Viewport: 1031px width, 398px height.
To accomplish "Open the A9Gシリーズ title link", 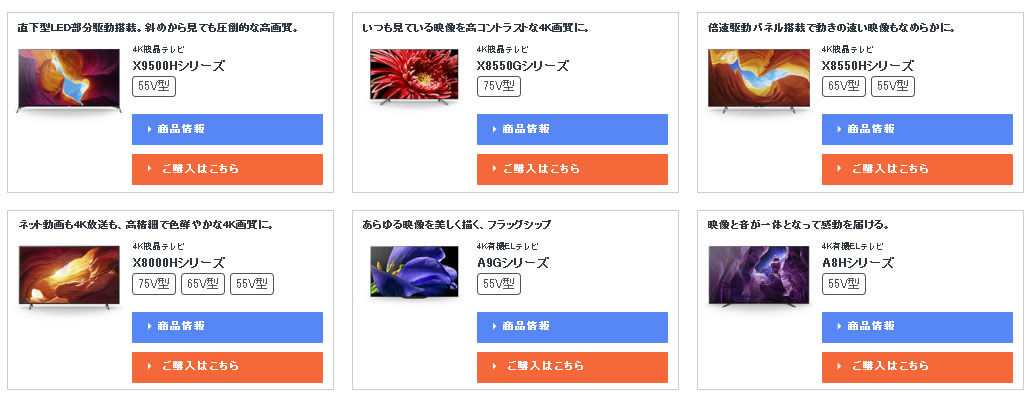I will [x=512, y=263].
